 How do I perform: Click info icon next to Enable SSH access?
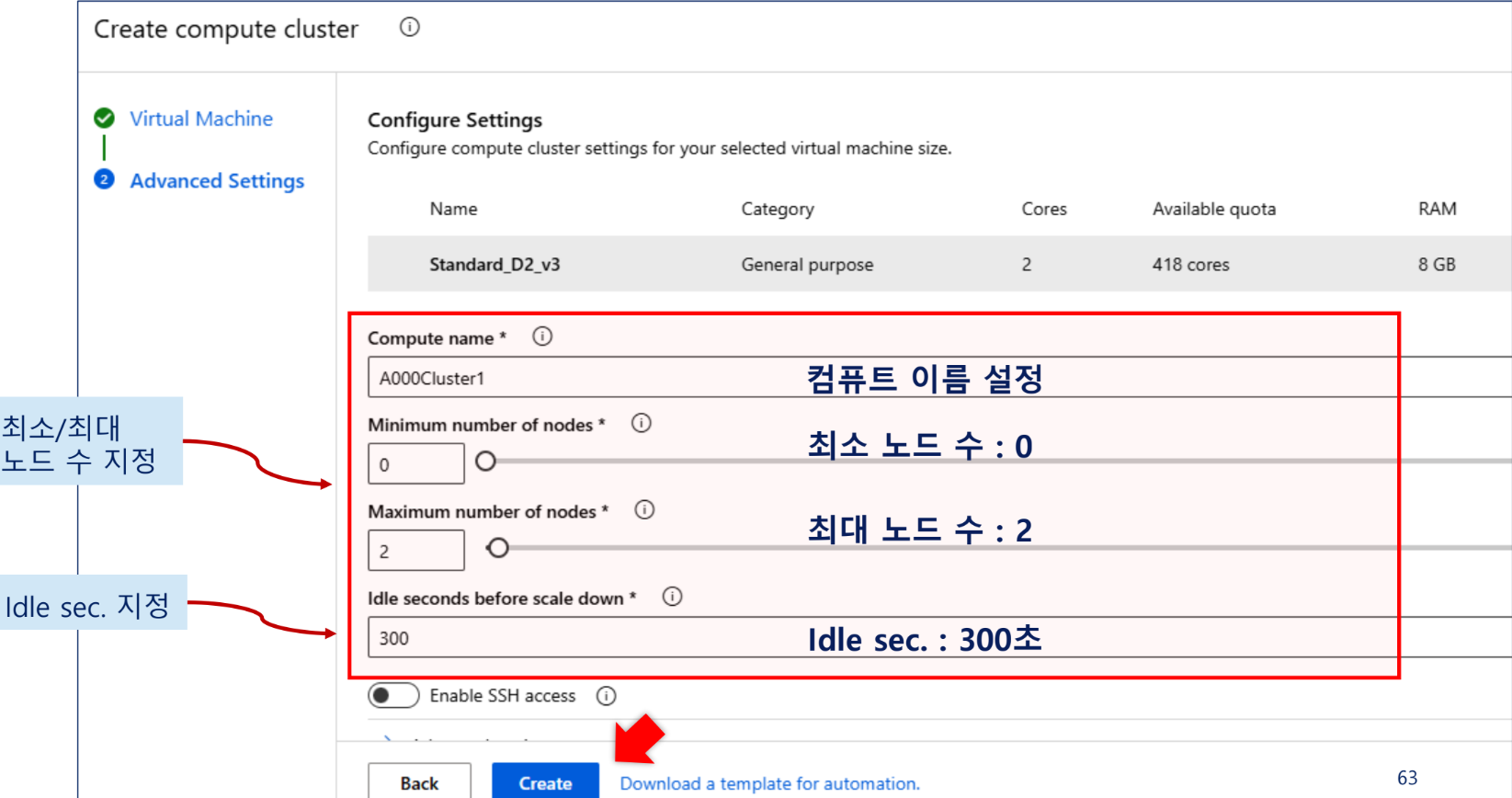pyautogui.click(x=607, y=696)
